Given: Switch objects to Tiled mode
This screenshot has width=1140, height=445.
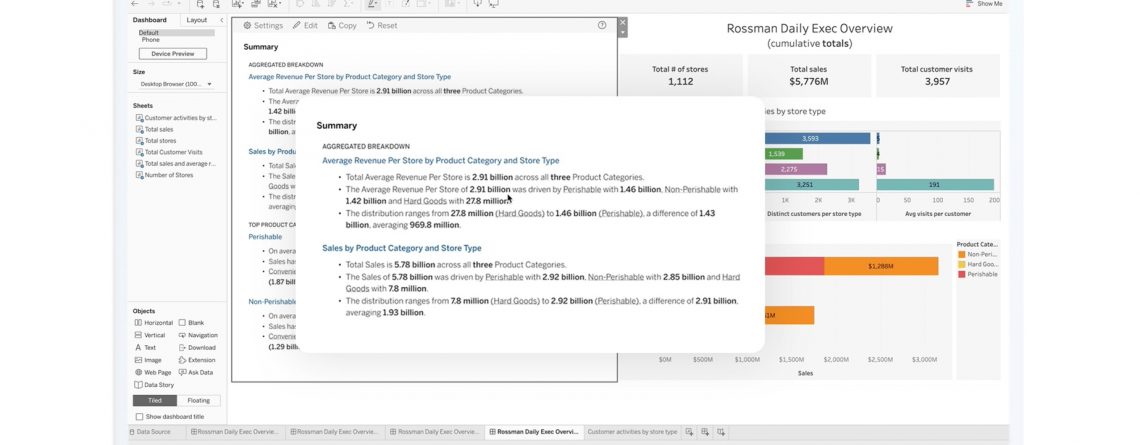Looking at the screenshot, I should pos(155,401).
